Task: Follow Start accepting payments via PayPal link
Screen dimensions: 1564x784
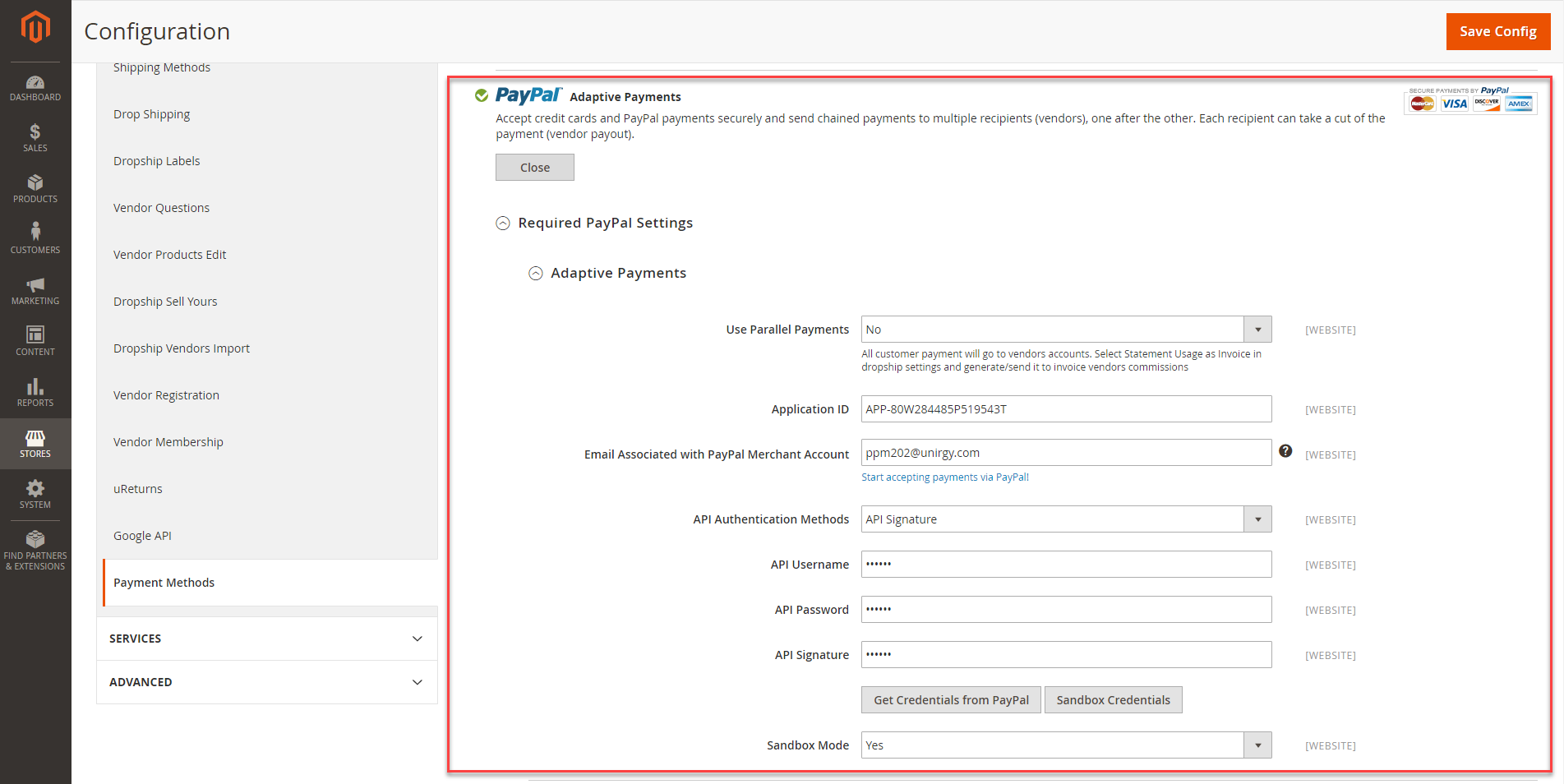Action: click(x=945, y=477)
